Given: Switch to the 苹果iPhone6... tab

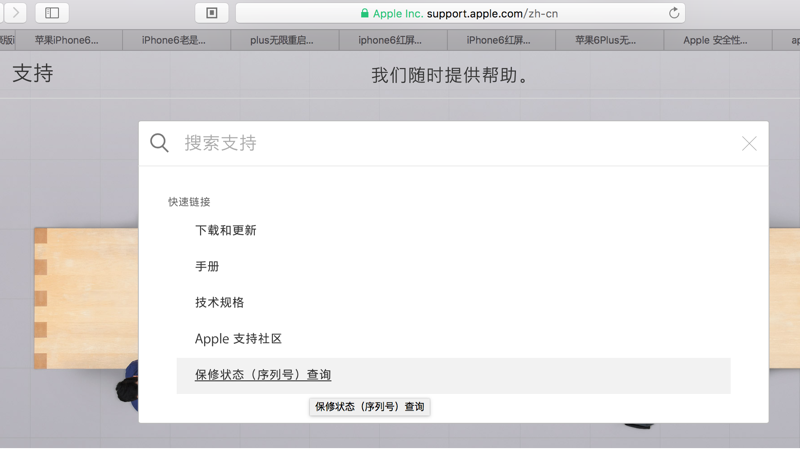Looking at the screenshot, I should (x=67, y=40).
